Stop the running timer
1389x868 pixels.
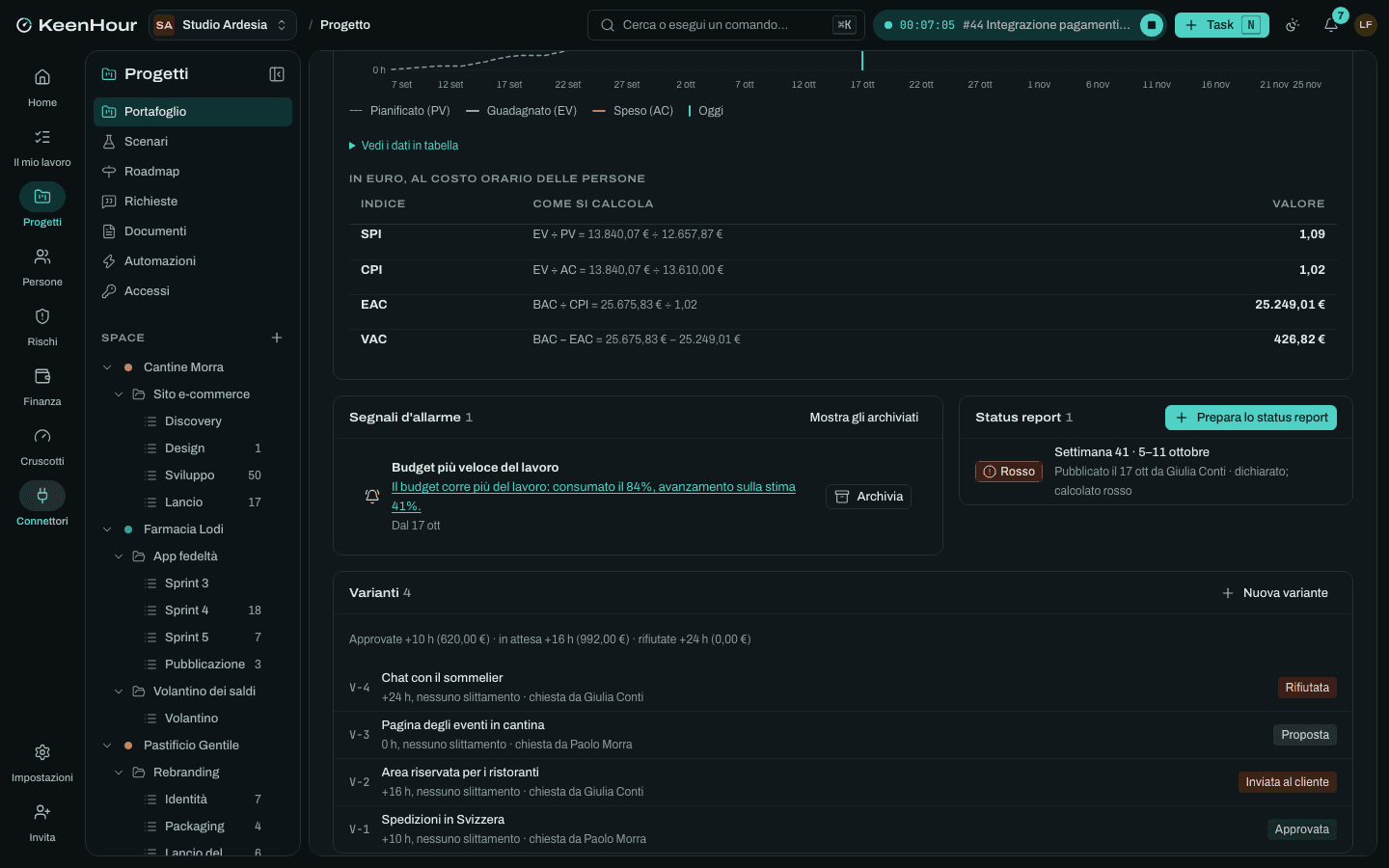pyautogui.click(x=1152, y=25)
